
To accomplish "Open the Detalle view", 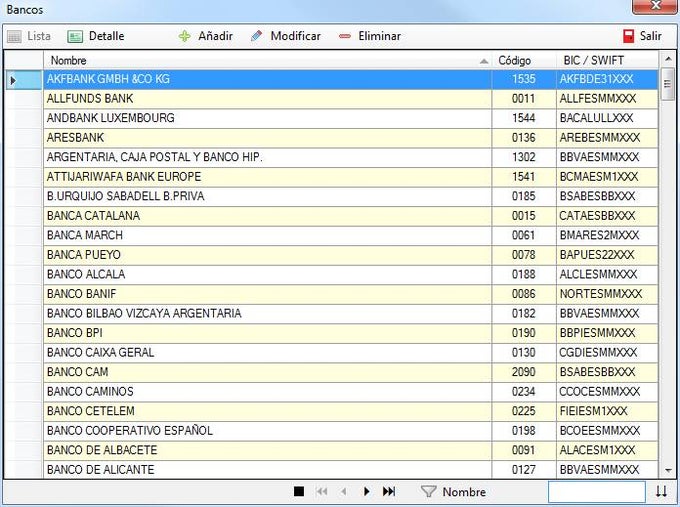I will [x=96, y=36].
